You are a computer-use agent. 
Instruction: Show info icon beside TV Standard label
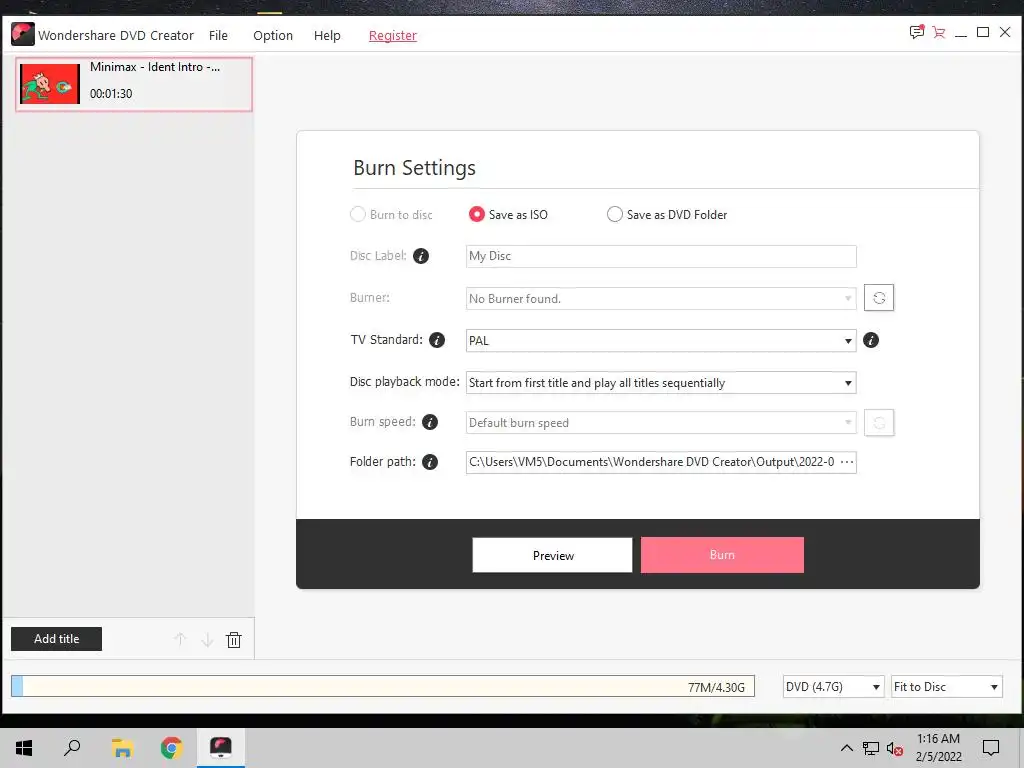(x=437, y=340)
